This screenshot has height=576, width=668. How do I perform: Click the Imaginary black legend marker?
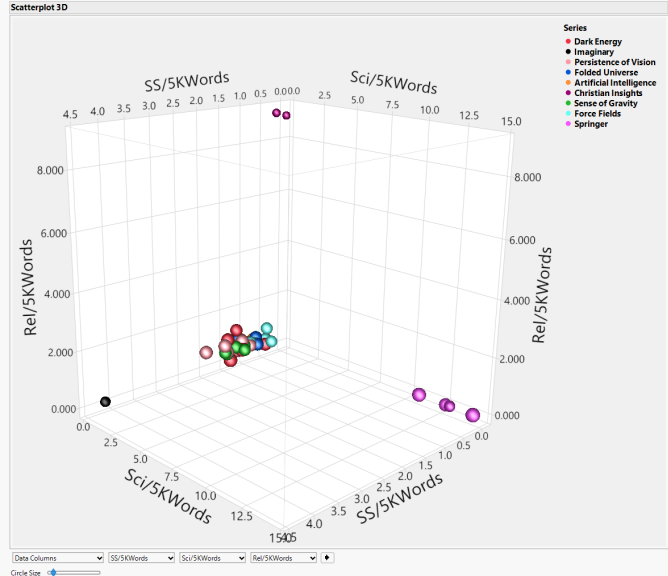[568, 52]
